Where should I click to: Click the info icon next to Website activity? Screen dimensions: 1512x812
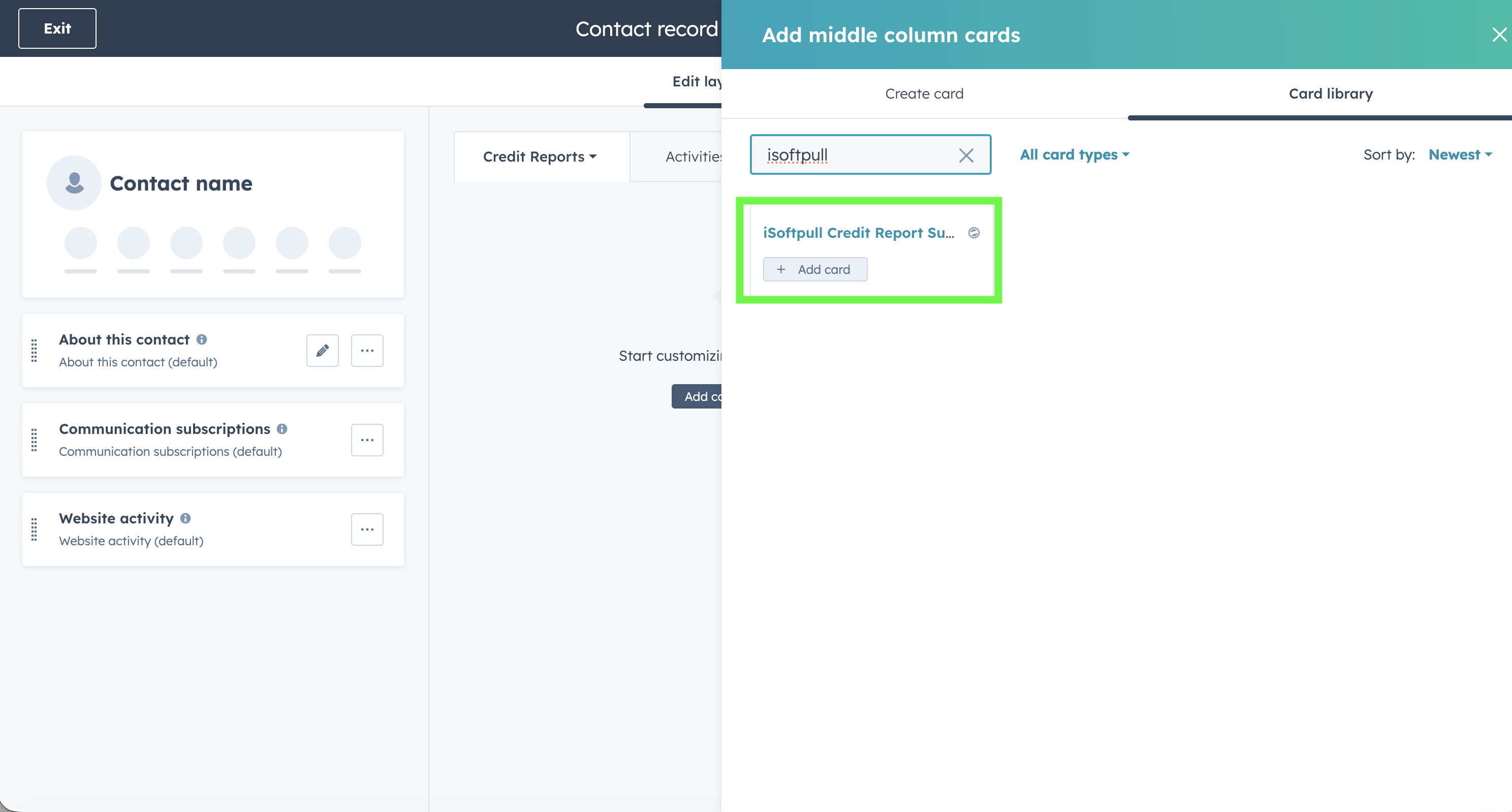point(185,518)
